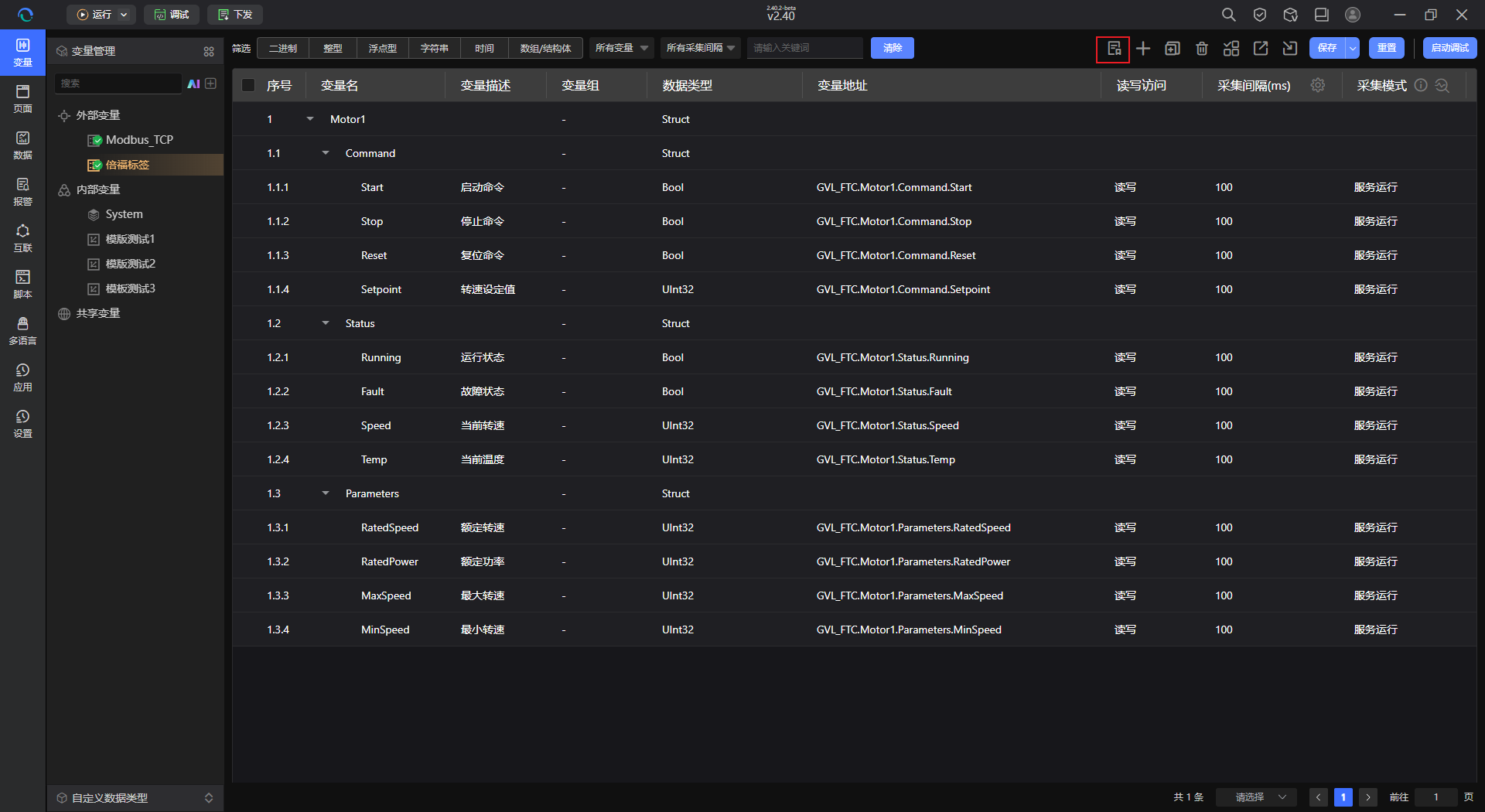Open the 请选择 page-size dropdown
The width and height of the screenshot is (1485, 812).
click(x=1257, y=797)
